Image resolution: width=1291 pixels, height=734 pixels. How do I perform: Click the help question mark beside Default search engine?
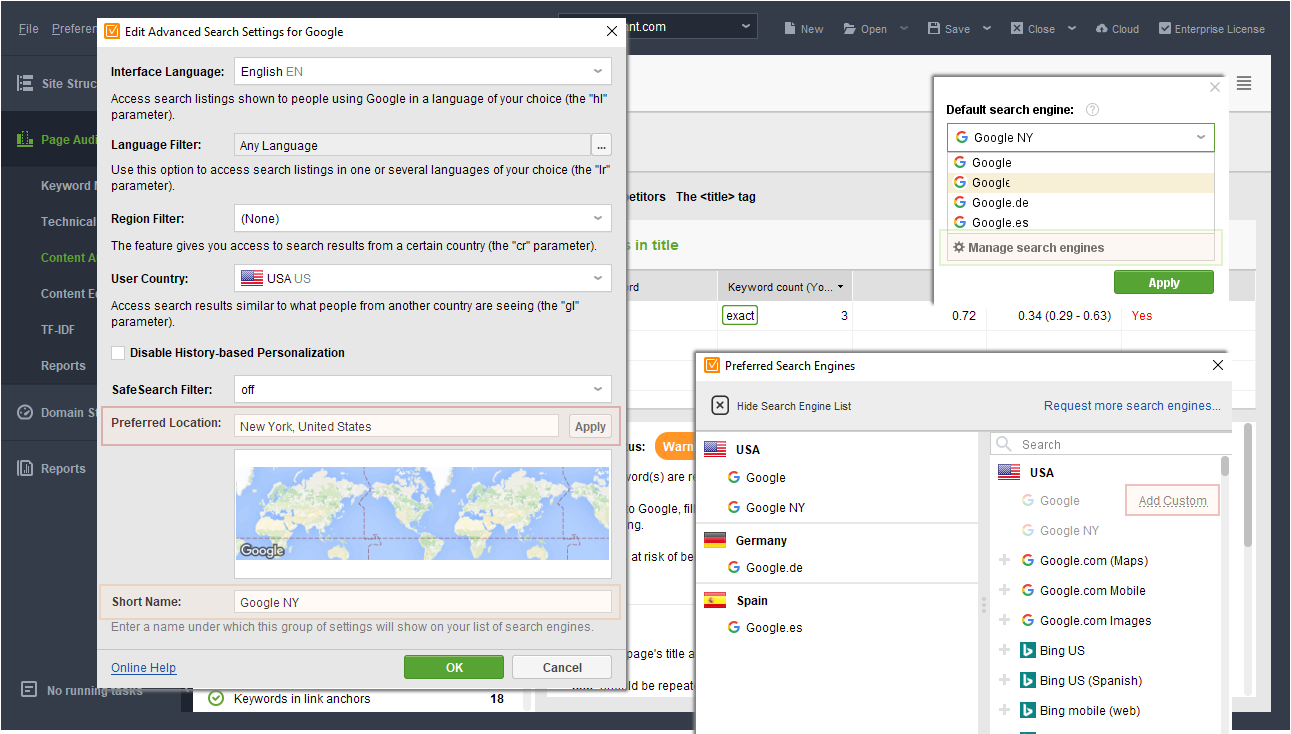click(x=1092, y=110)
